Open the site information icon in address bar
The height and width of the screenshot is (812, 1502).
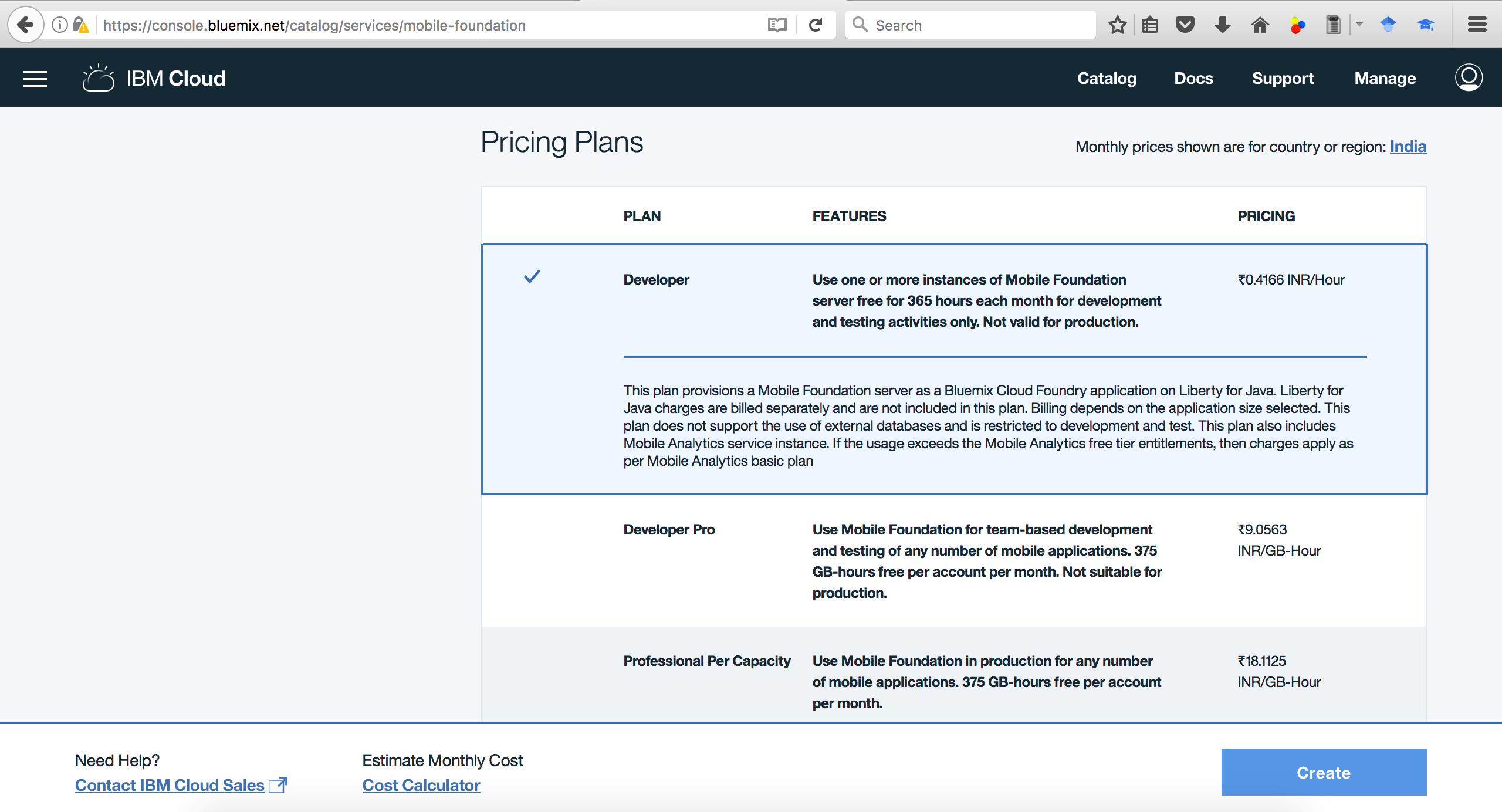(x=60, y=25)
